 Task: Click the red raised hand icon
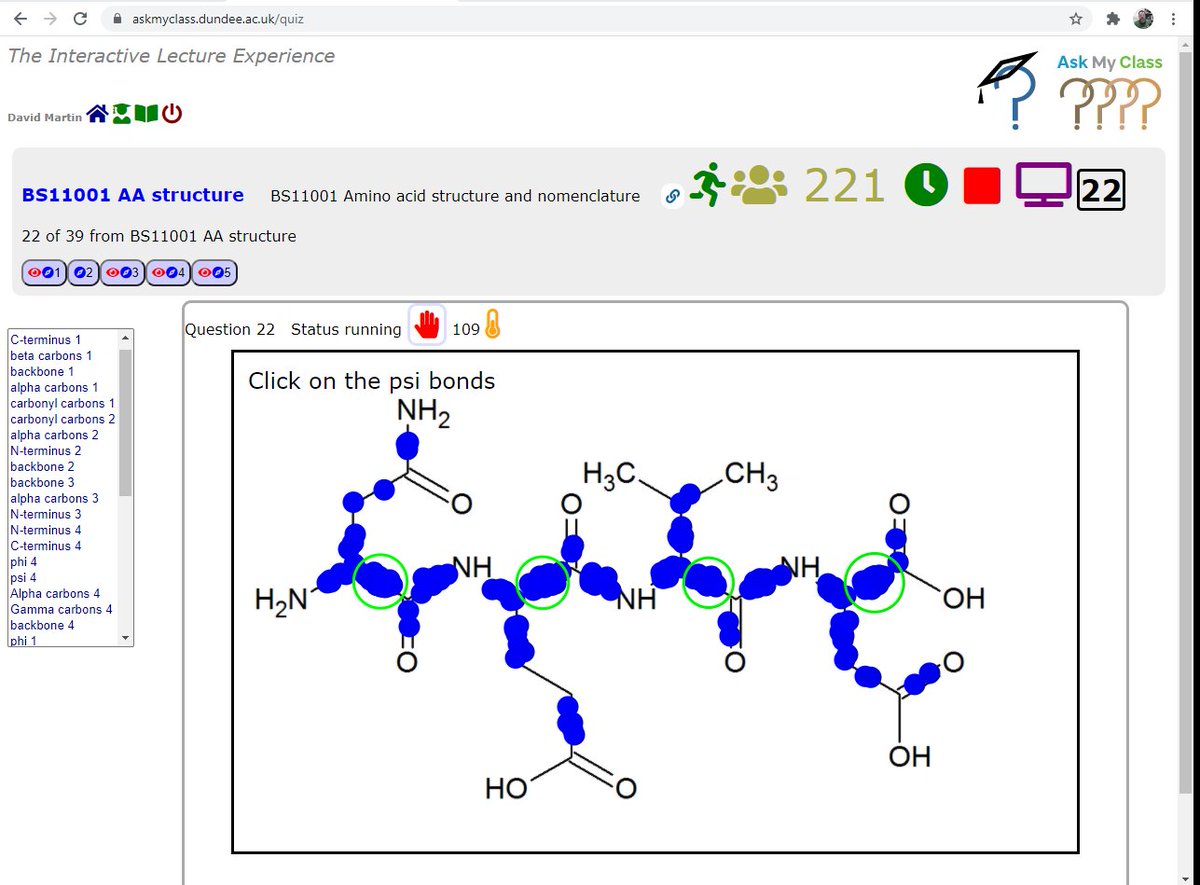[427, 326]
